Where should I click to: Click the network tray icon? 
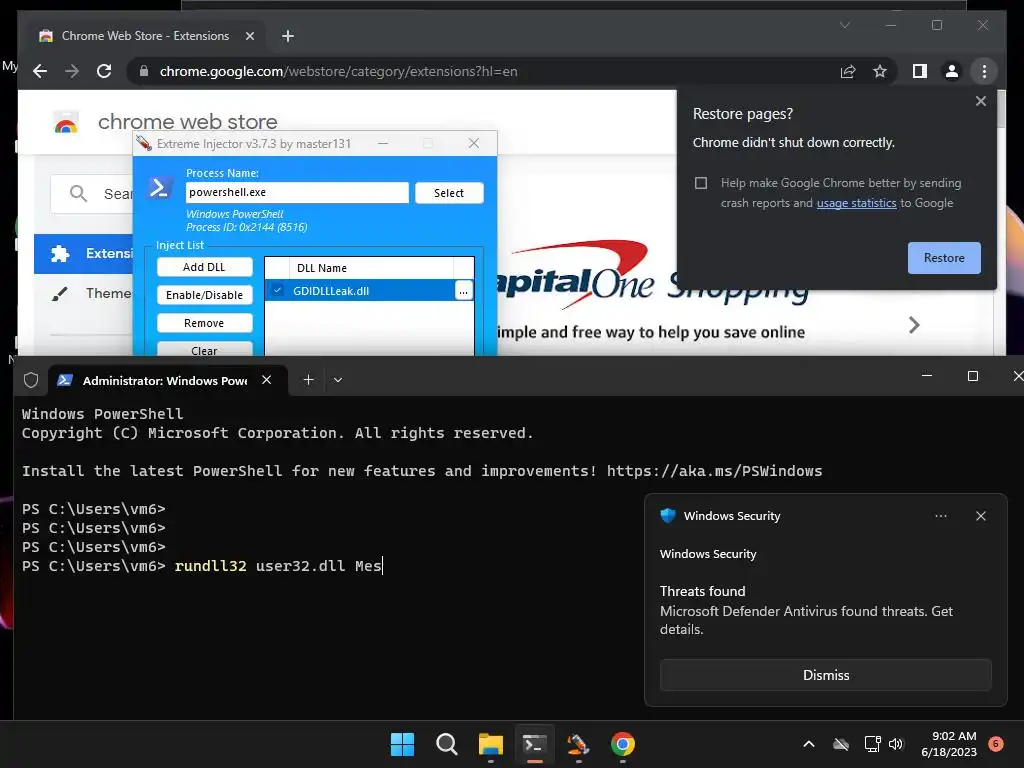point(872,744)
